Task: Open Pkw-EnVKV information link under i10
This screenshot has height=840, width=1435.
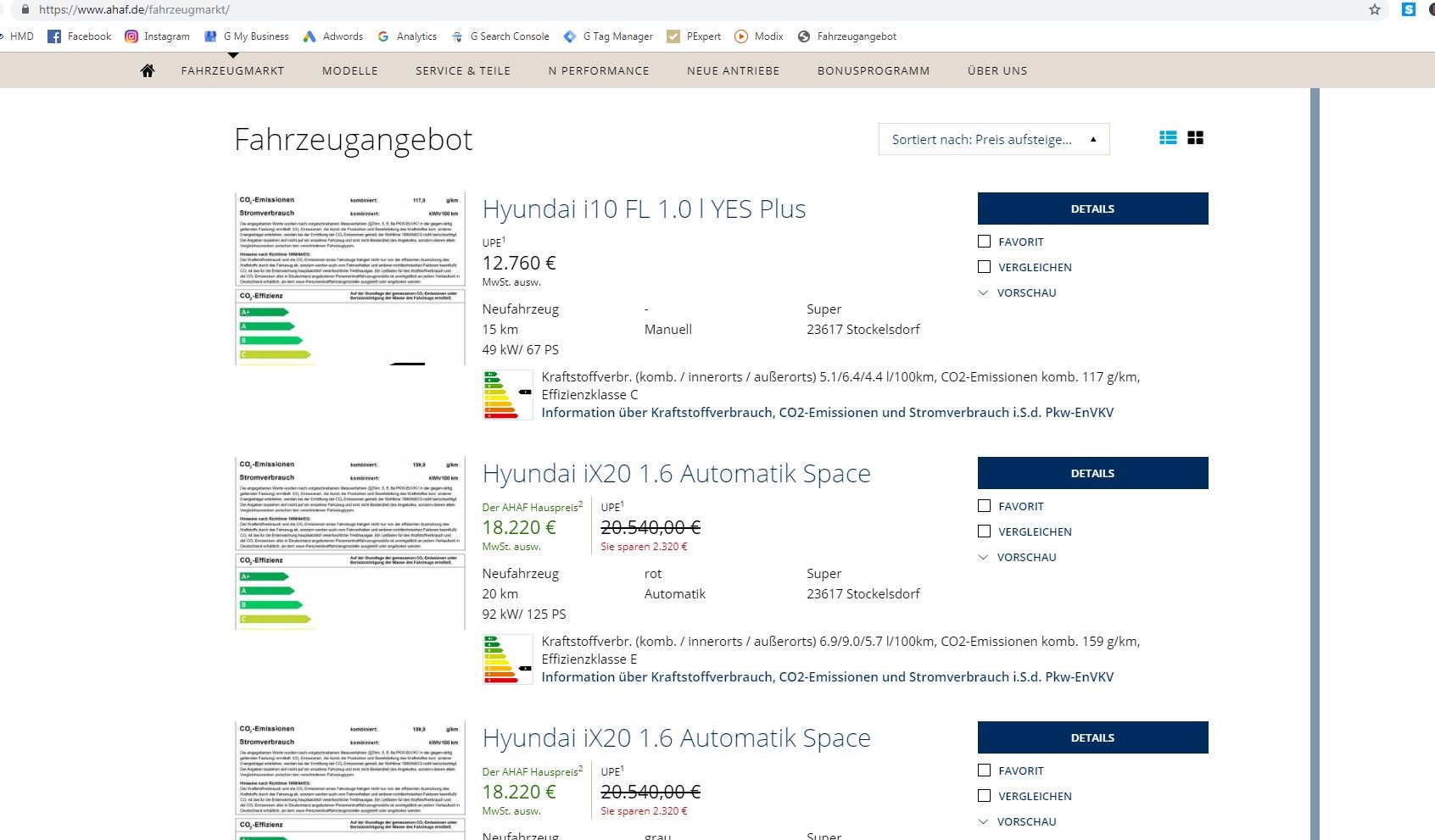Action: click(828, 413)
